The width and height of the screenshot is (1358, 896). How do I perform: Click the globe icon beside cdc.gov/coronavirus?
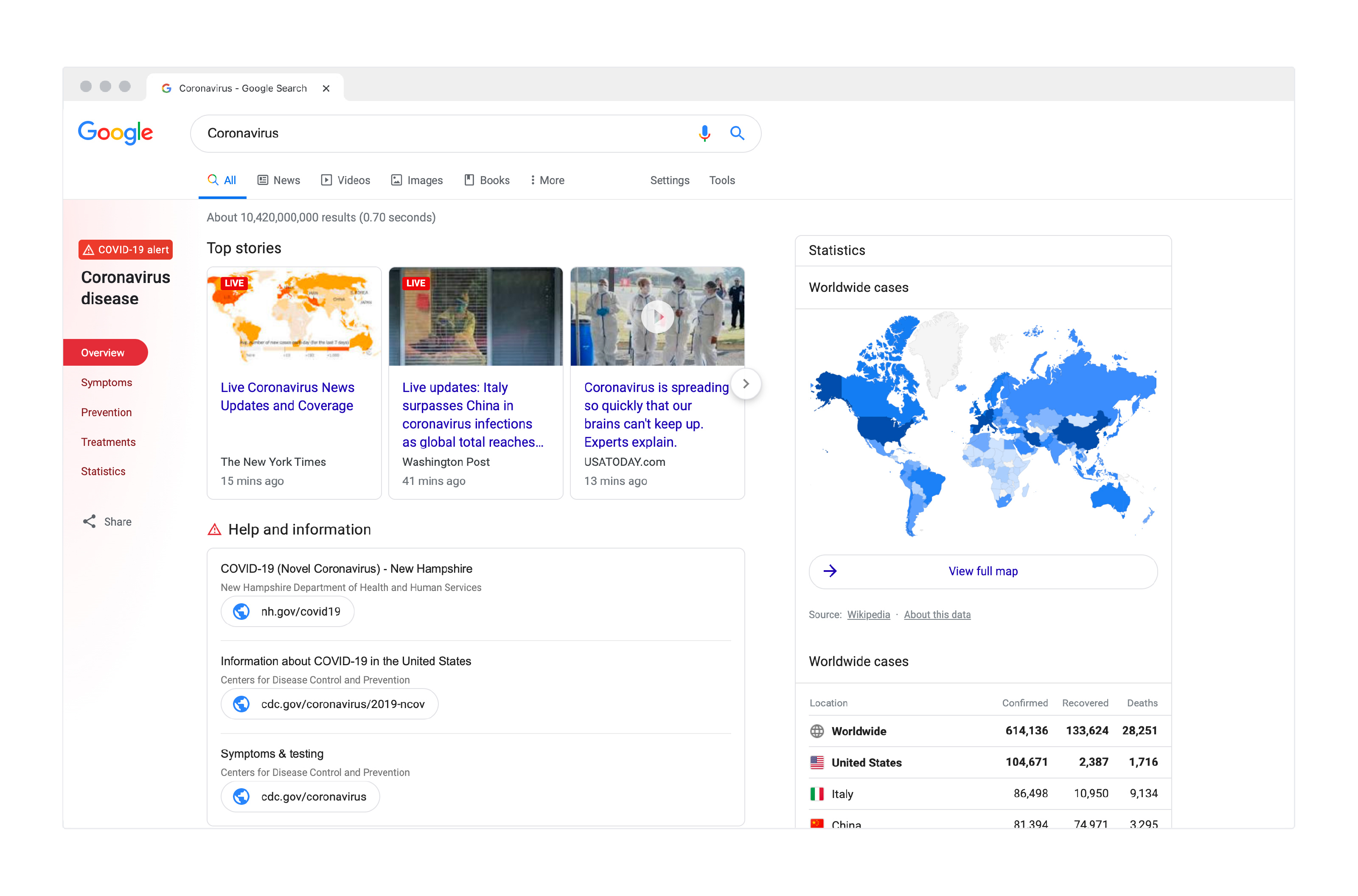pyautogui.click(x=241, y=797)
